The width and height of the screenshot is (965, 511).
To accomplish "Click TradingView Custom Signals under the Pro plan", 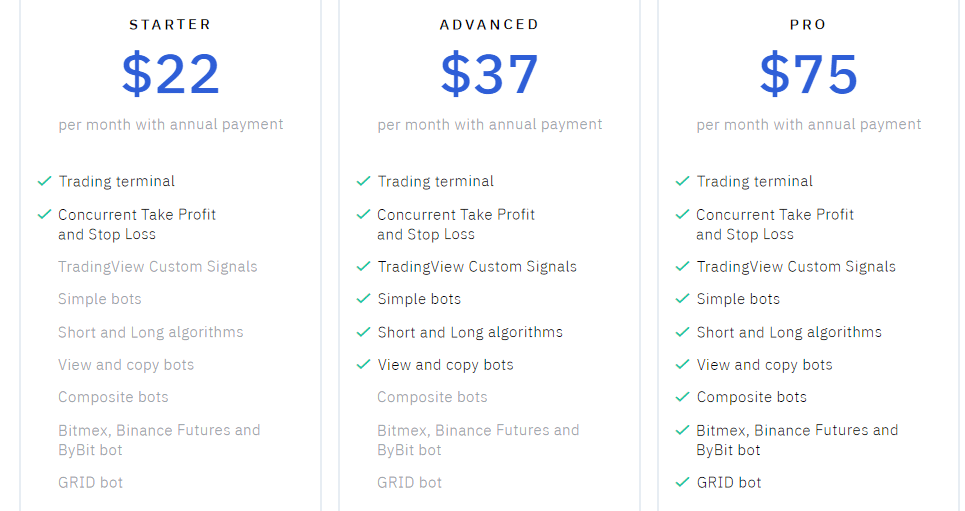I will (796, 267).
